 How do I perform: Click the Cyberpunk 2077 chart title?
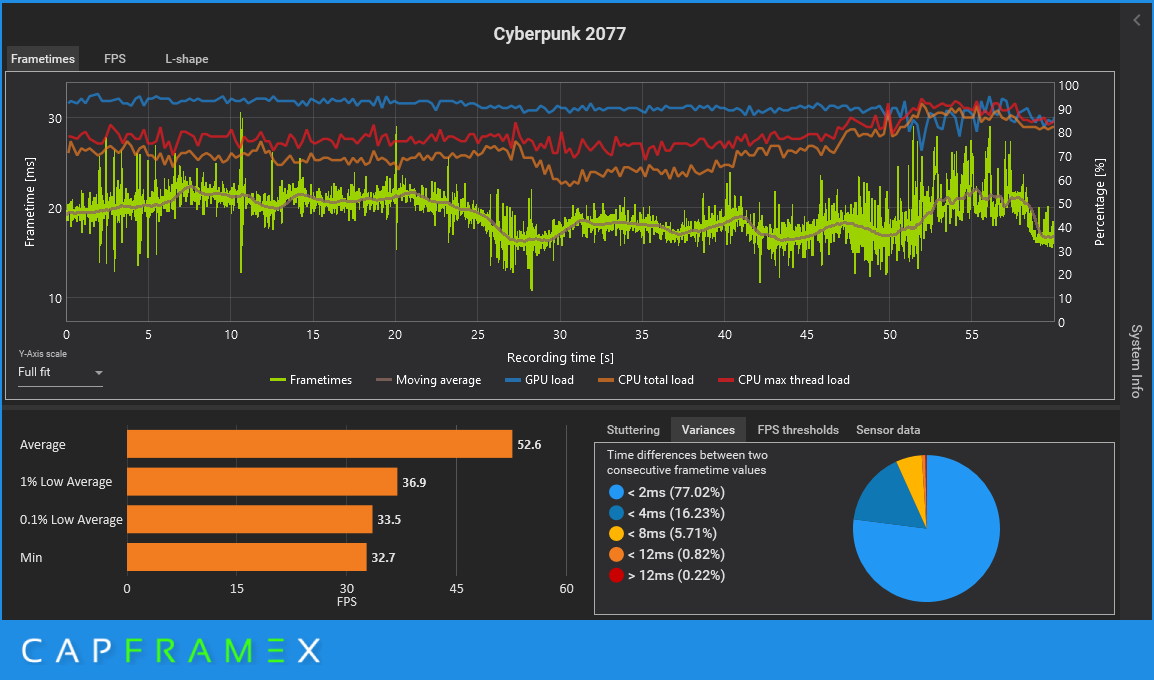(559, 34)
